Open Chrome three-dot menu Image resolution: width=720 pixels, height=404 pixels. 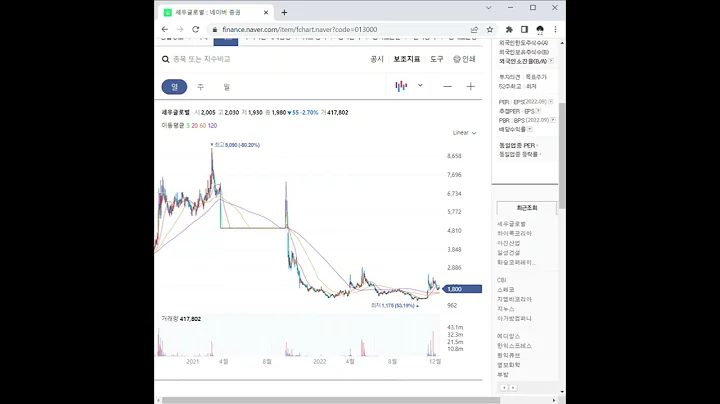(555, 29)
